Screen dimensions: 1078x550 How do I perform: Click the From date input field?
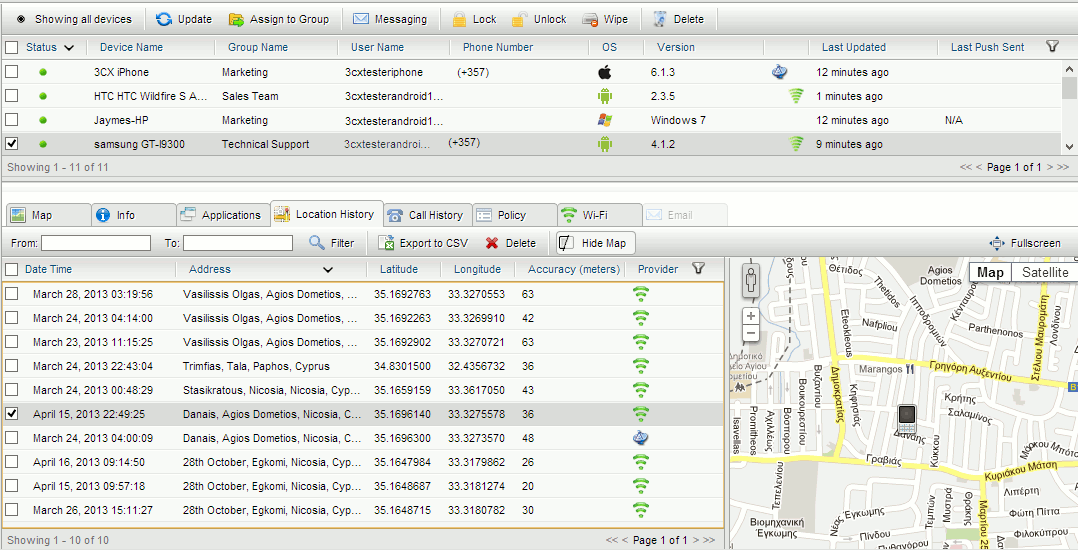coord(96,243)
